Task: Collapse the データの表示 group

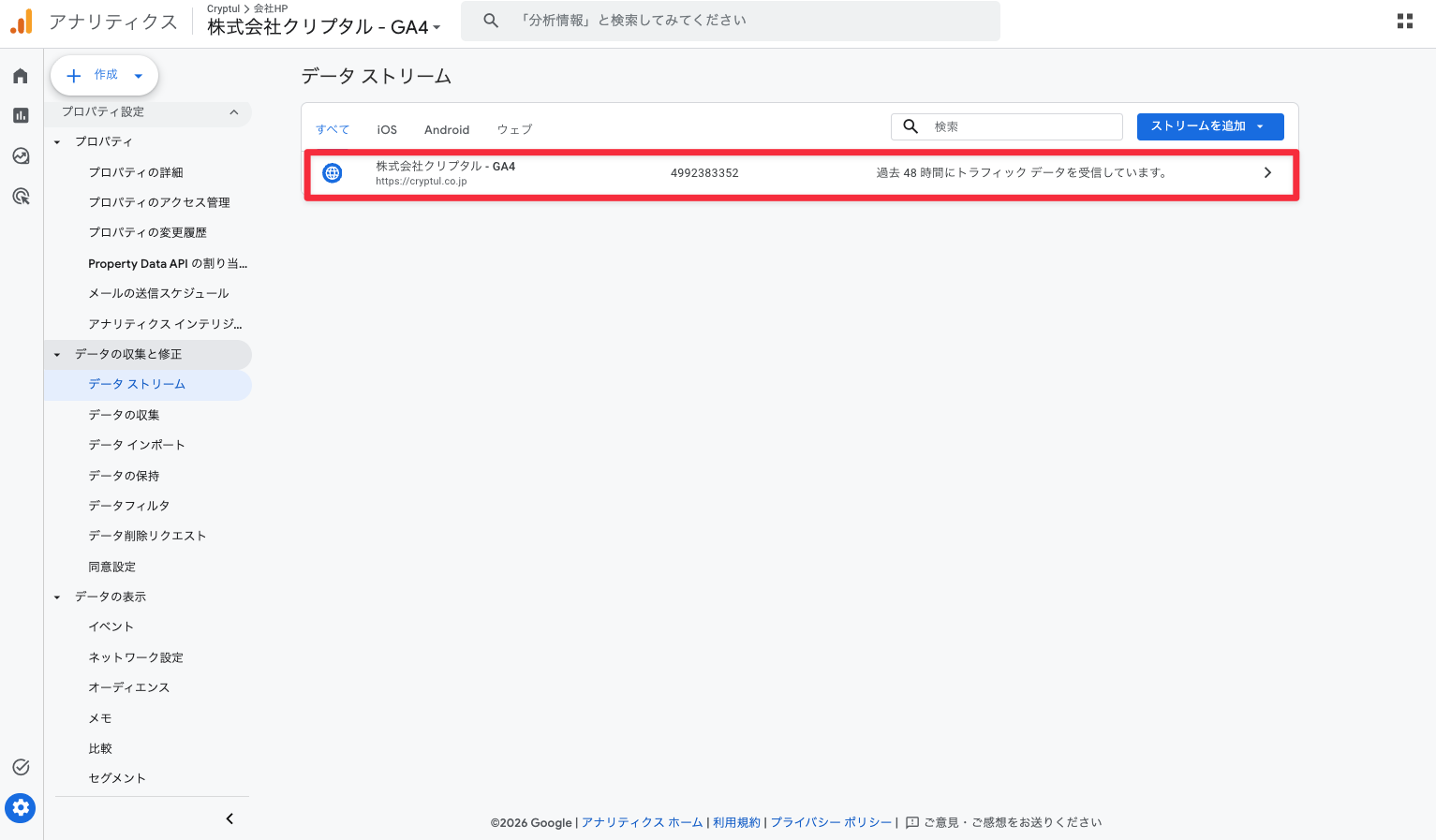Action: [57, 597]
